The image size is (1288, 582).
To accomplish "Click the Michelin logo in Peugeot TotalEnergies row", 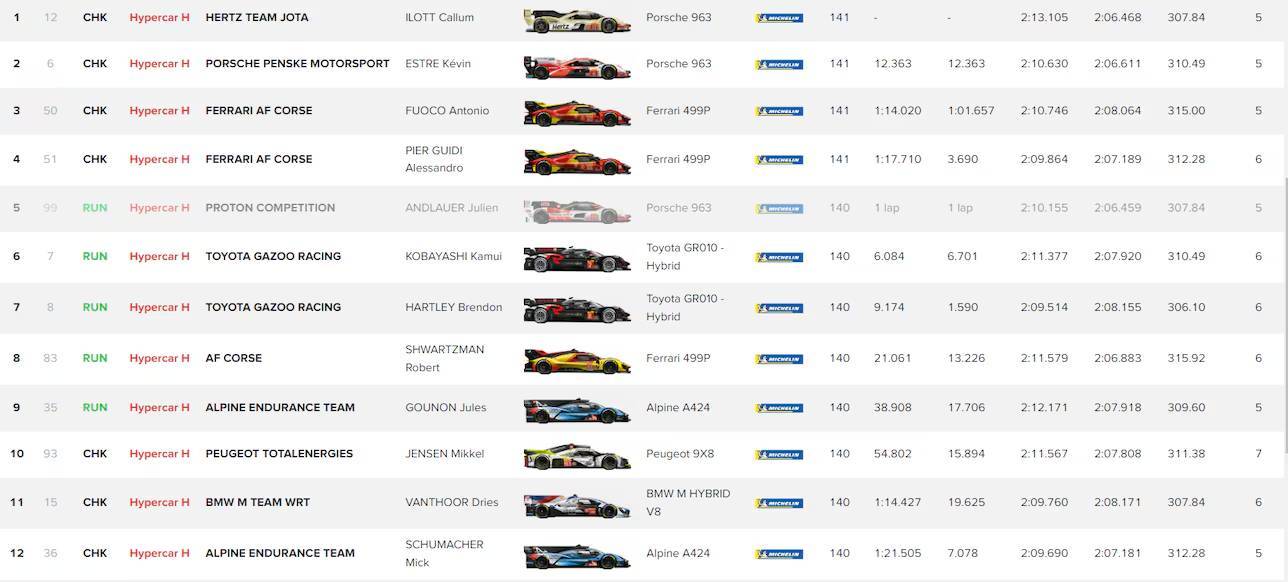I will 779,455.
